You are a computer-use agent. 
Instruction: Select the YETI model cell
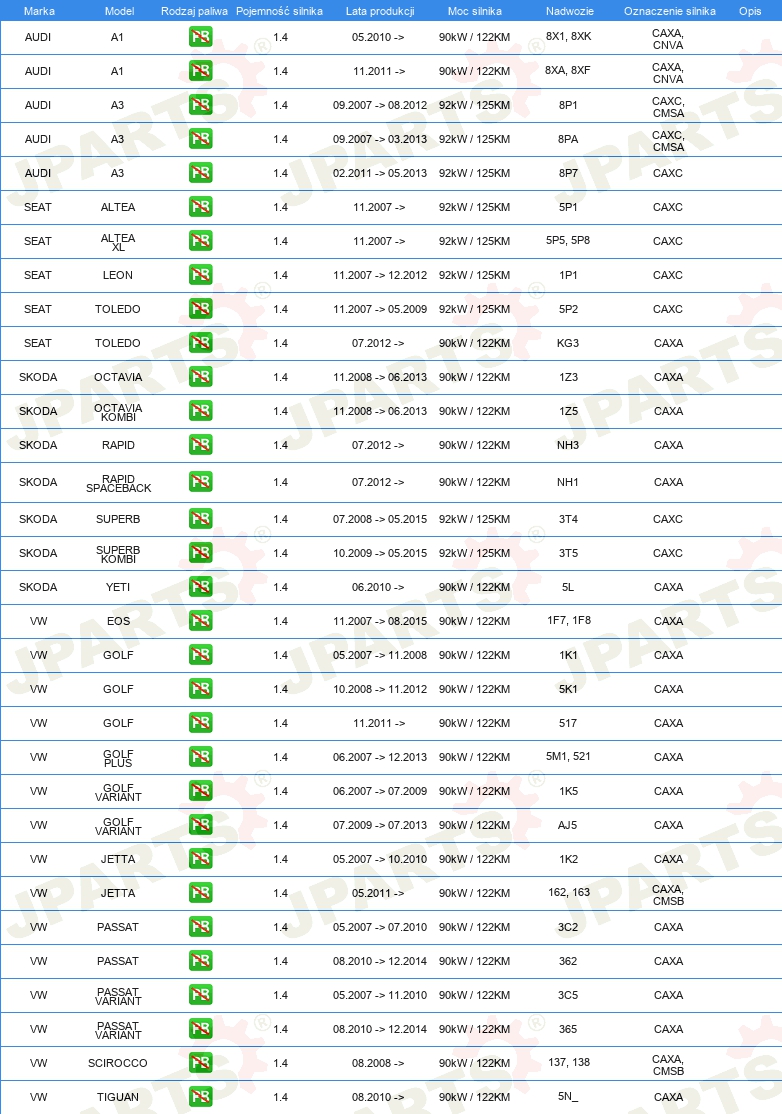tap(118, 587)
